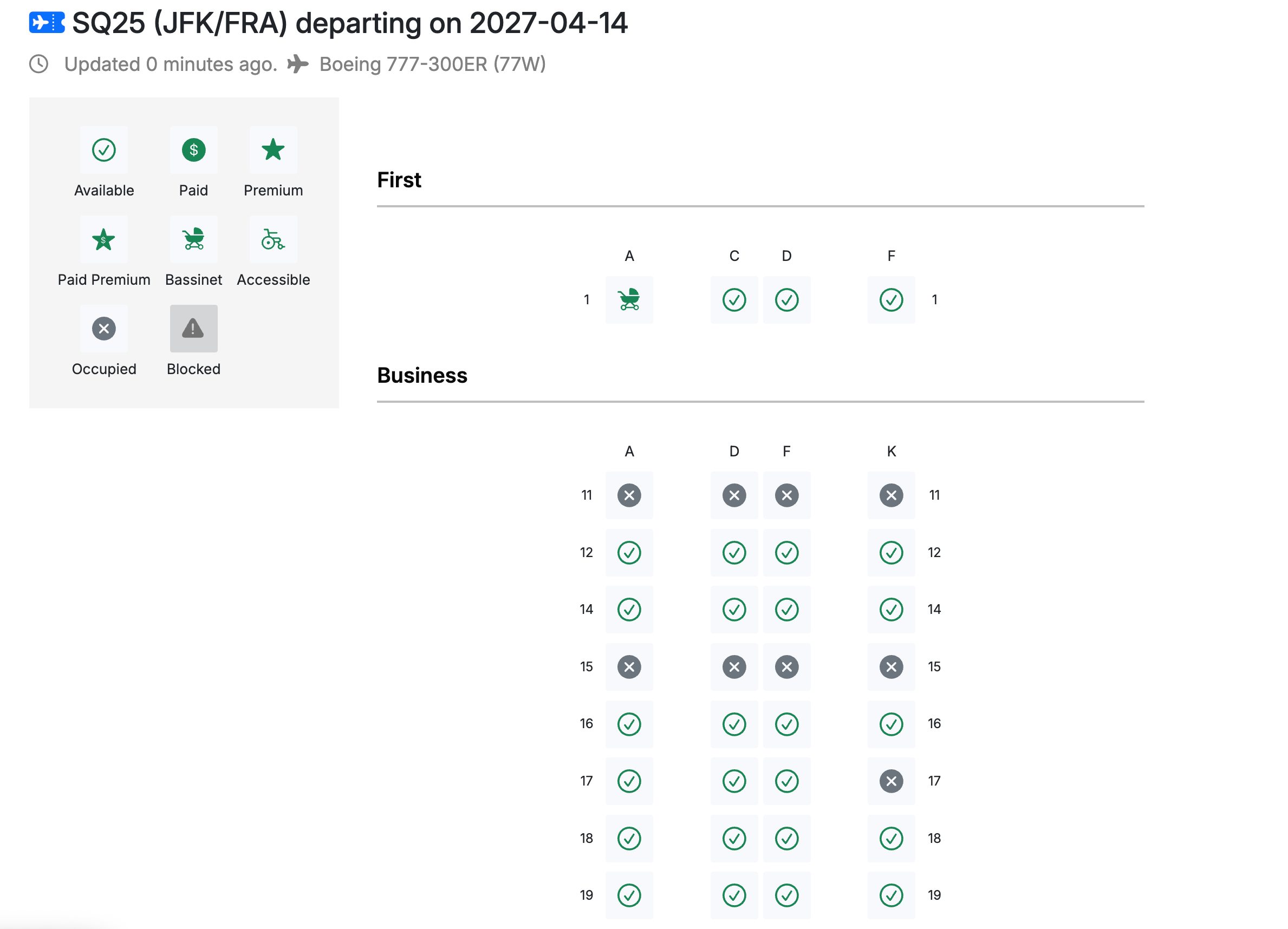The width and height of the screenshot is (1288, 929).
Task: Pick available Business seat 17F
Action: coord(786,781)
